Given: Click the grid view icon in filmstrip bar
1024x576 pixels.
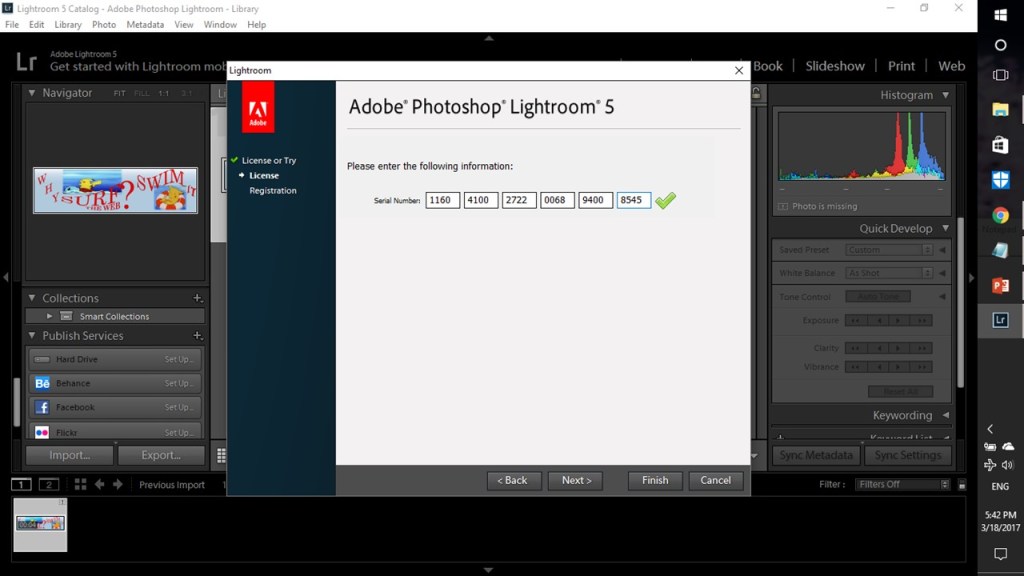Looking at the screenshot, I should click(x=81, y=484).
